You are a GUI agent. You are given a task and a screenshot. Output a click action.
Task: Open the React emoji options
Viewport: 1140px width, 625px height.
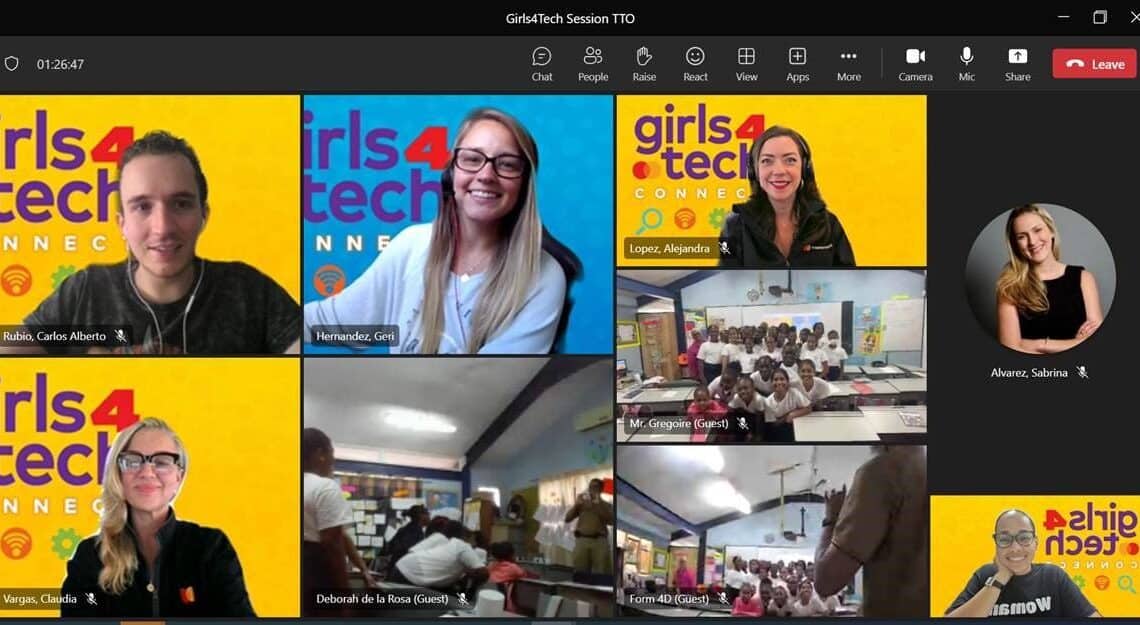[x=695, y=64]
